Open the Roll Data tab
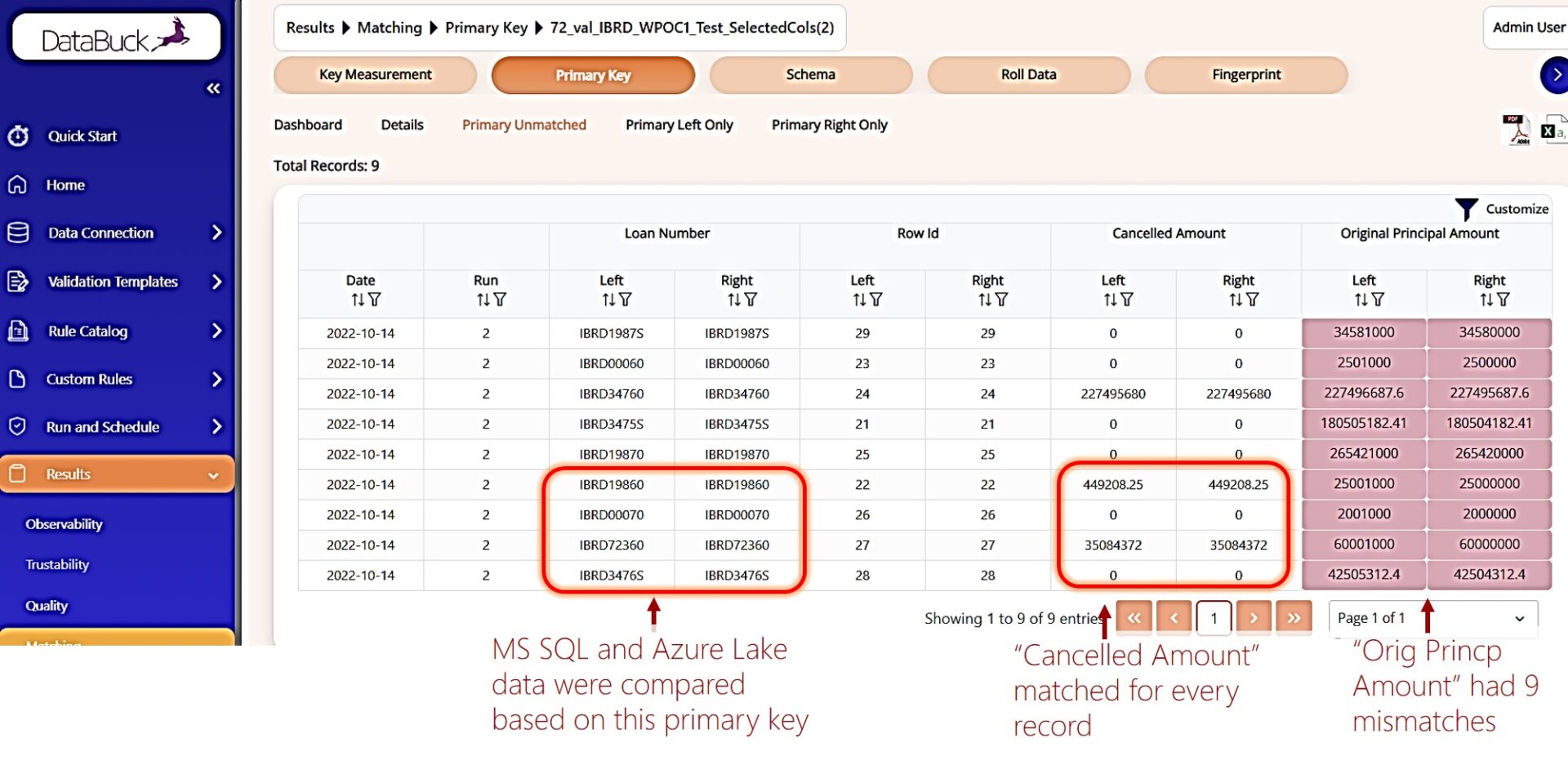The width and height of the screenshot is (1568, 760). point(1029,75)
